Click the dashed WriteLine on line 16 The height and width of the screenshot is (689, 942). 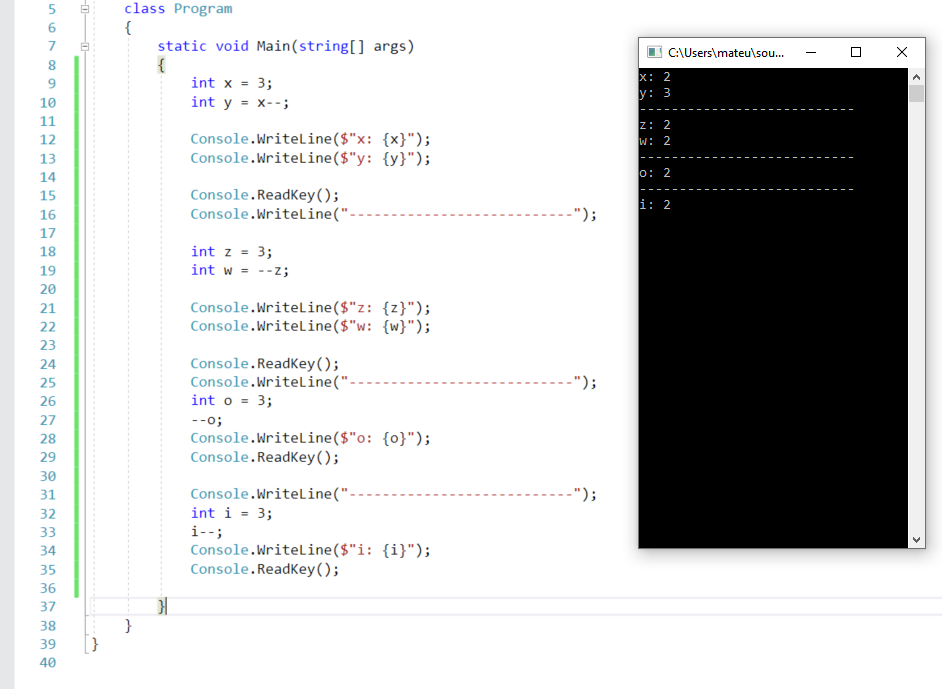pyautogui.click(x=394, y=214)
